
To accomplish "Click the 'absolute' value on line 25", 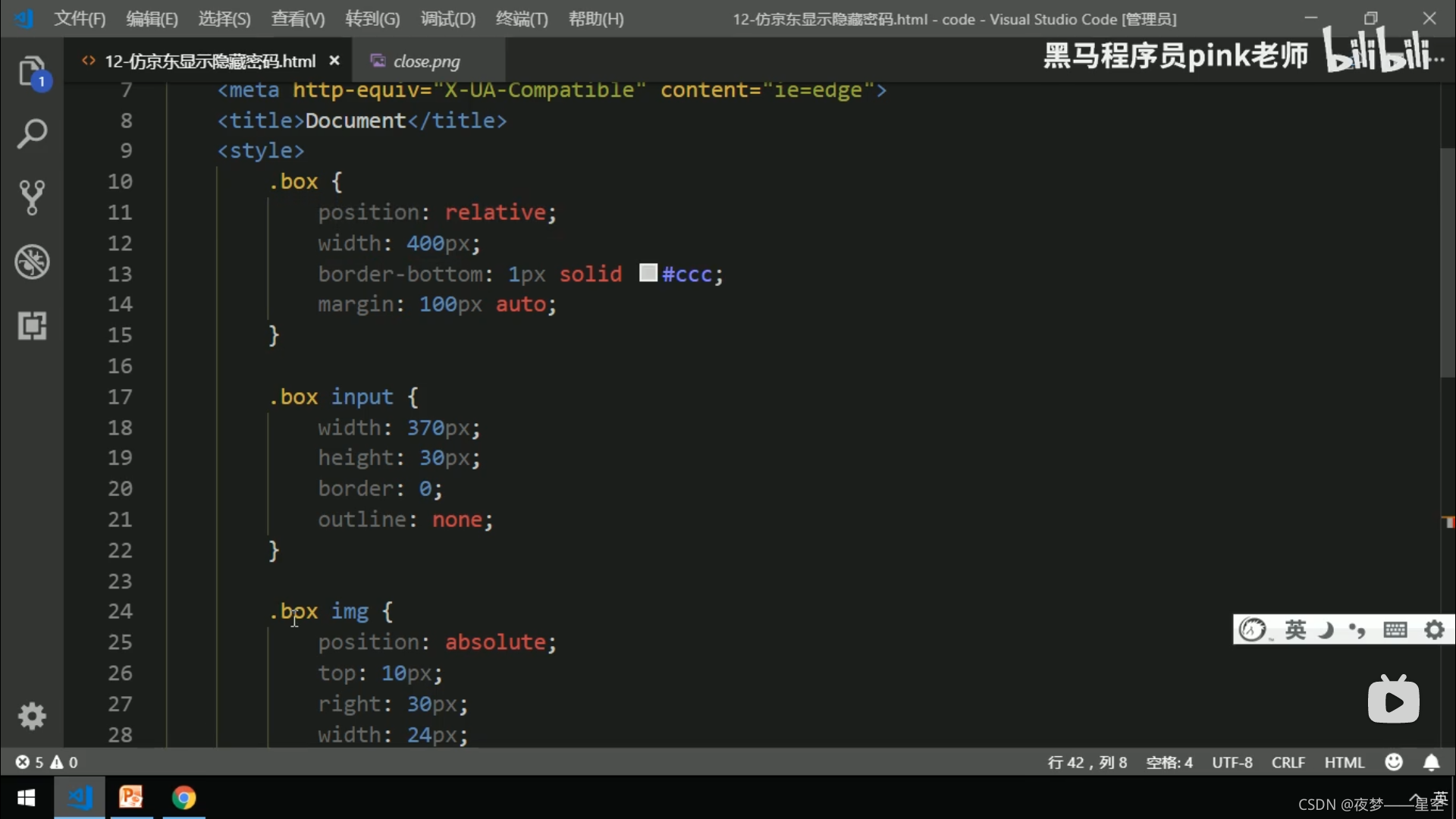I will (x=495, y=642).
